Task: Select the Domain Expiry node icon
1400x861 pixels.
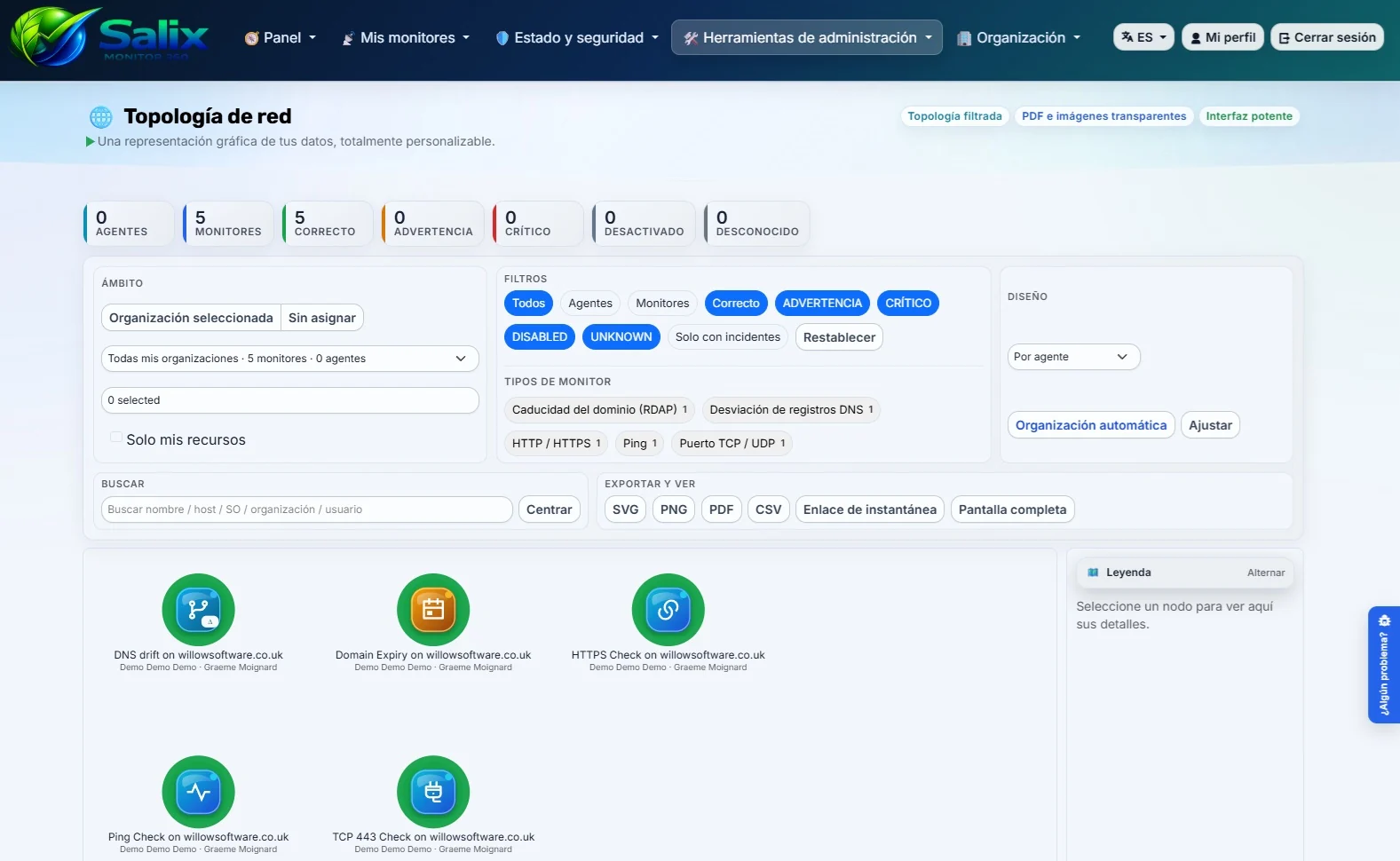Action: point(433,610)
